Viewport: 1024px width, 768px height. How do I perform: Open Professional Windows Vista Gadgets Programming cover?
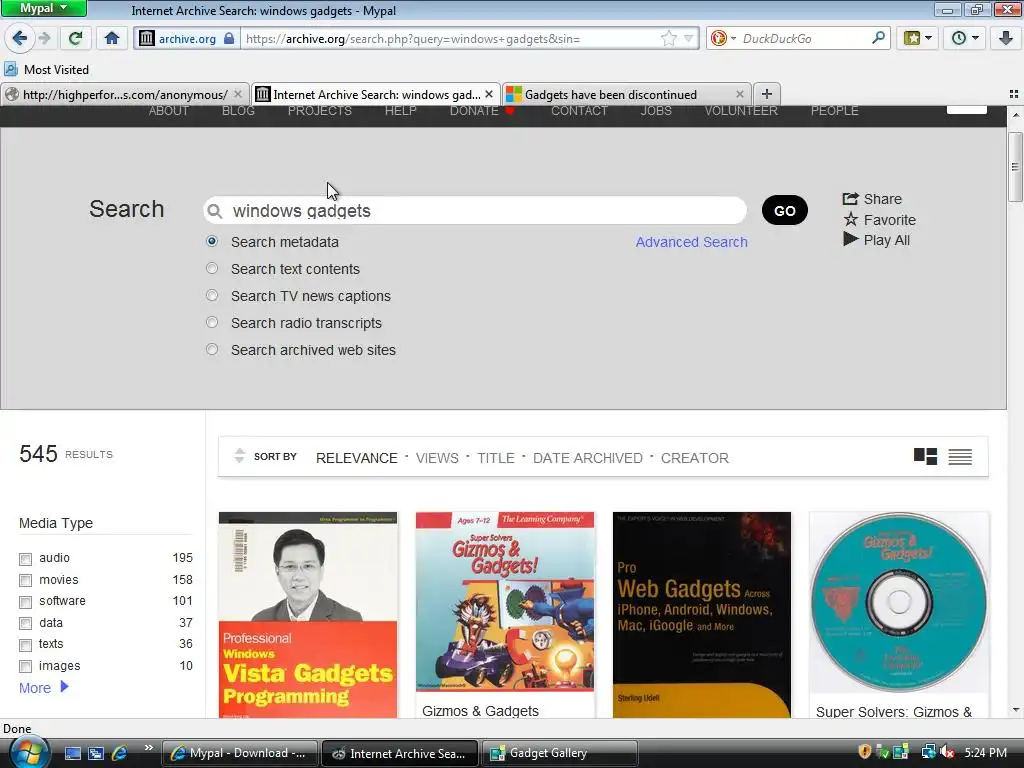coord(308,615)
